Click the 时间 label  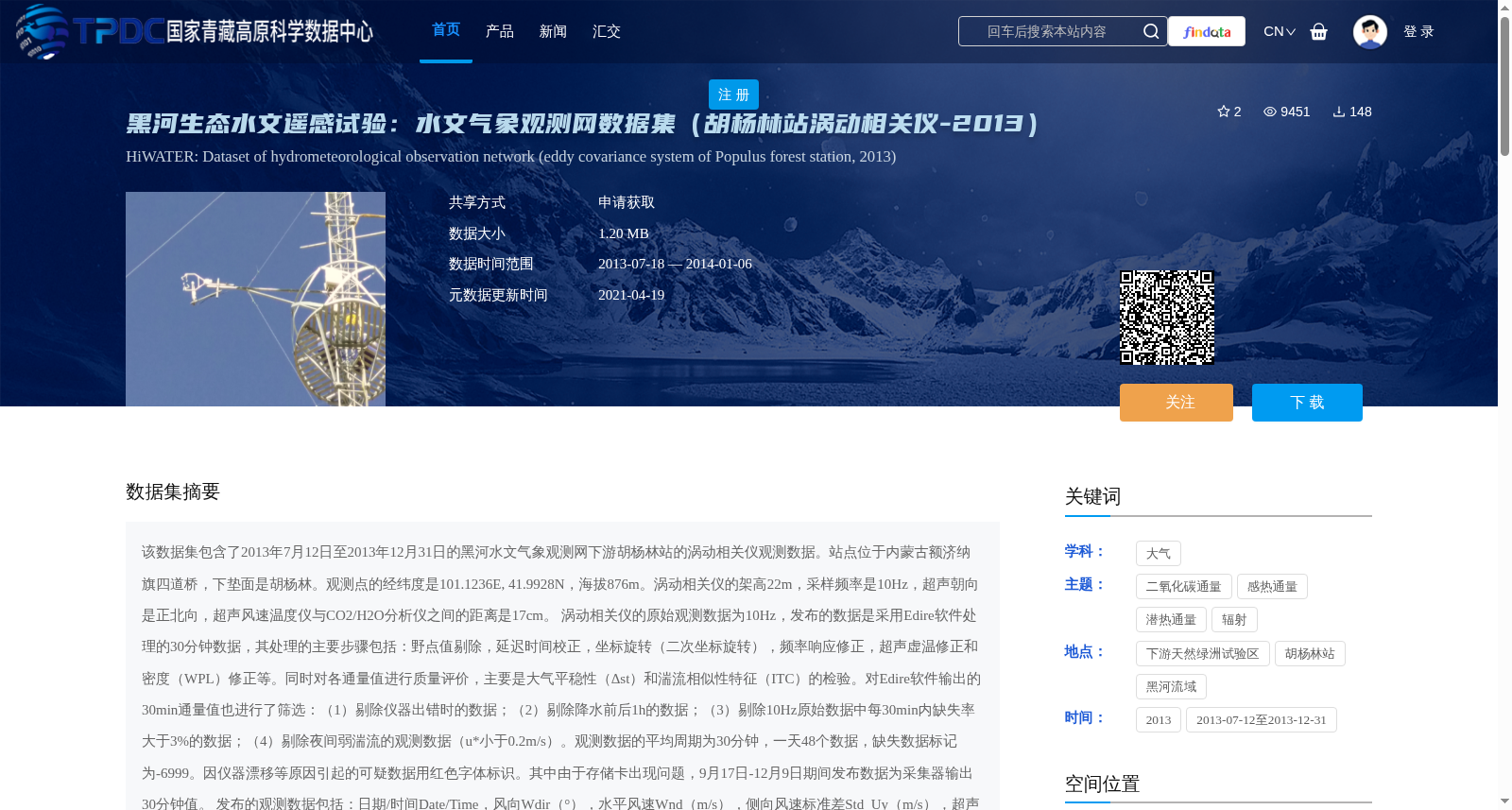coord(1084,717)
